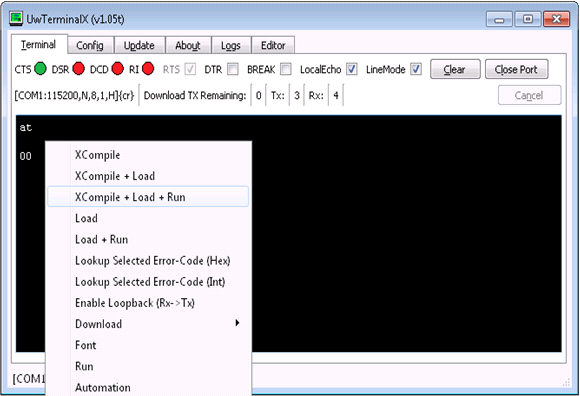Select XCompile + Load + Run
The width and height of the screenshot is (580, 396).
click(148, 197)
